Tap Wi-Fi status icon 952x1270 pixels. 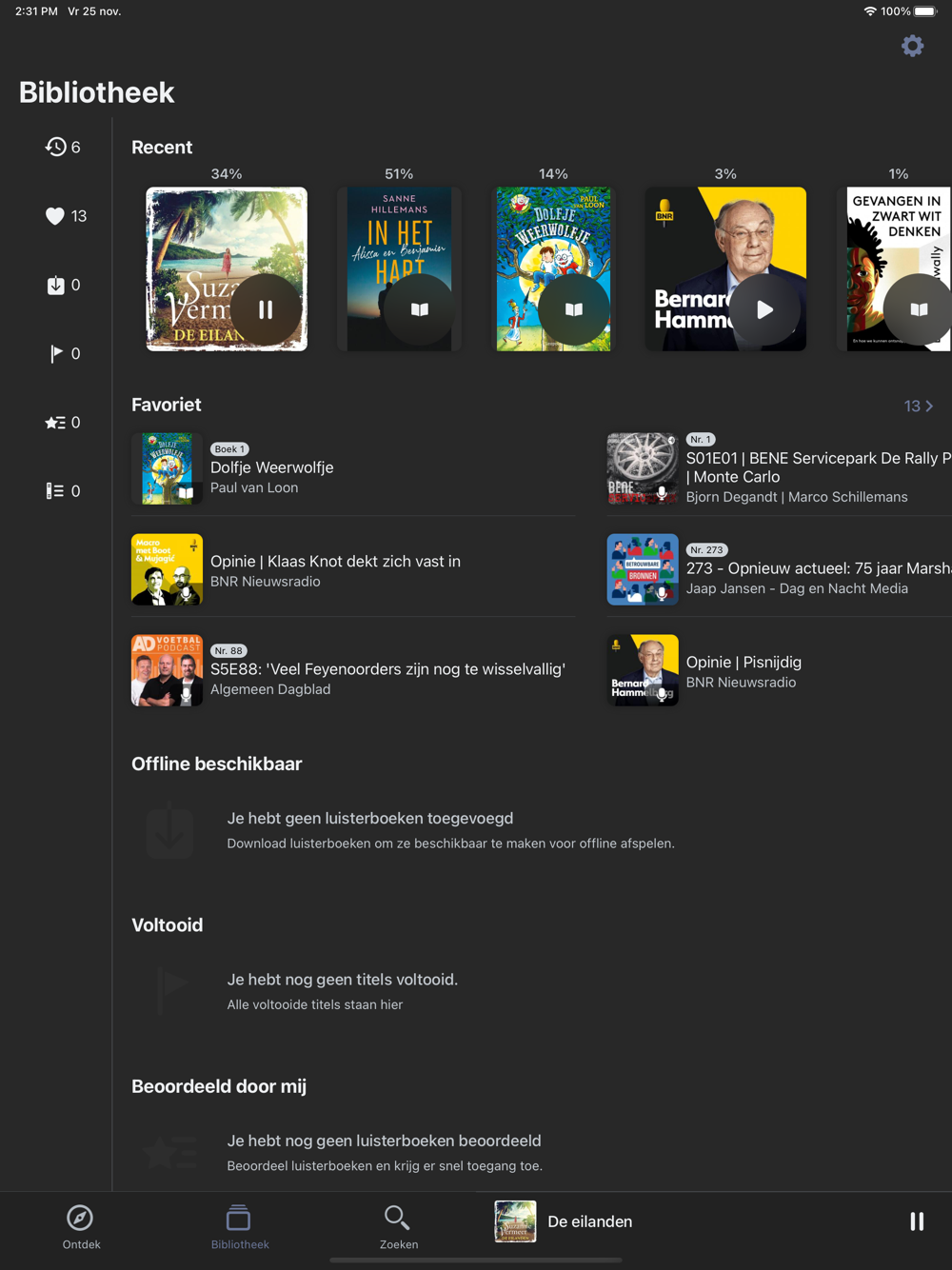[x=869, y=11]
